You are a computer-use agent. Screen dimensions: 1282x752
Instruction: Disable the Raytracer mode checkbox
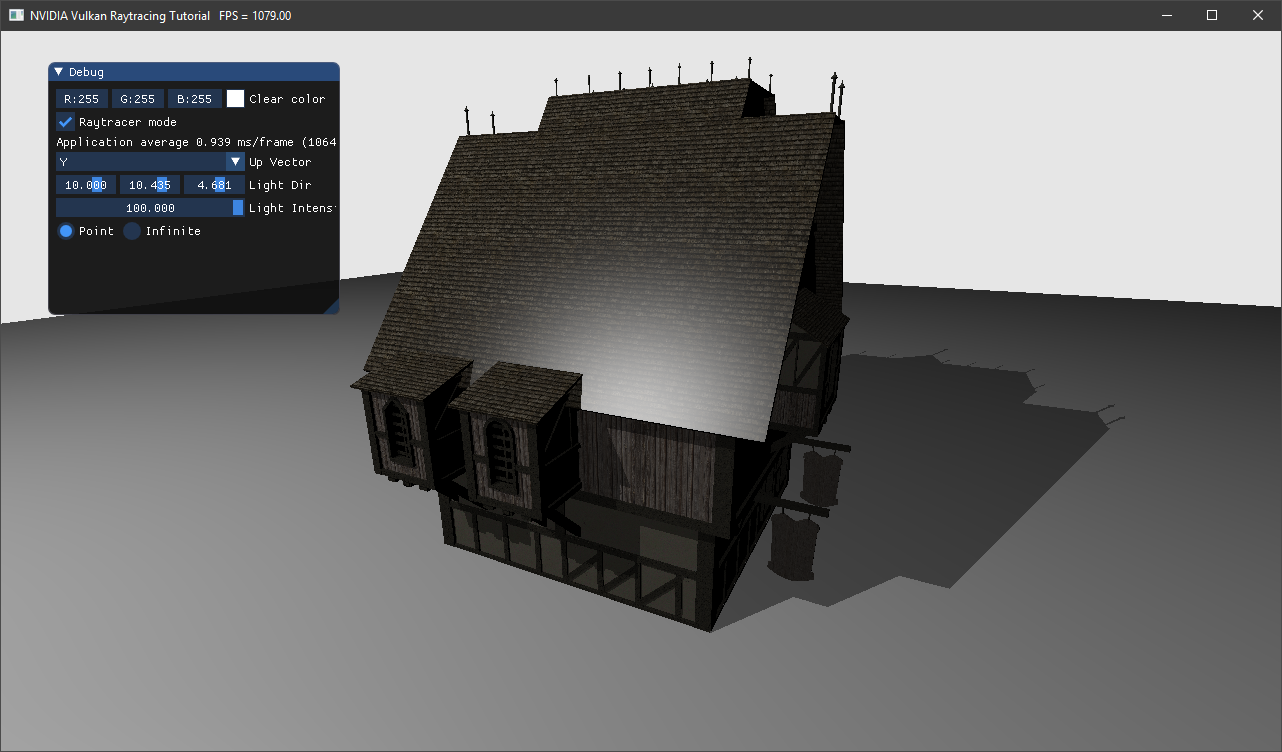66,122
